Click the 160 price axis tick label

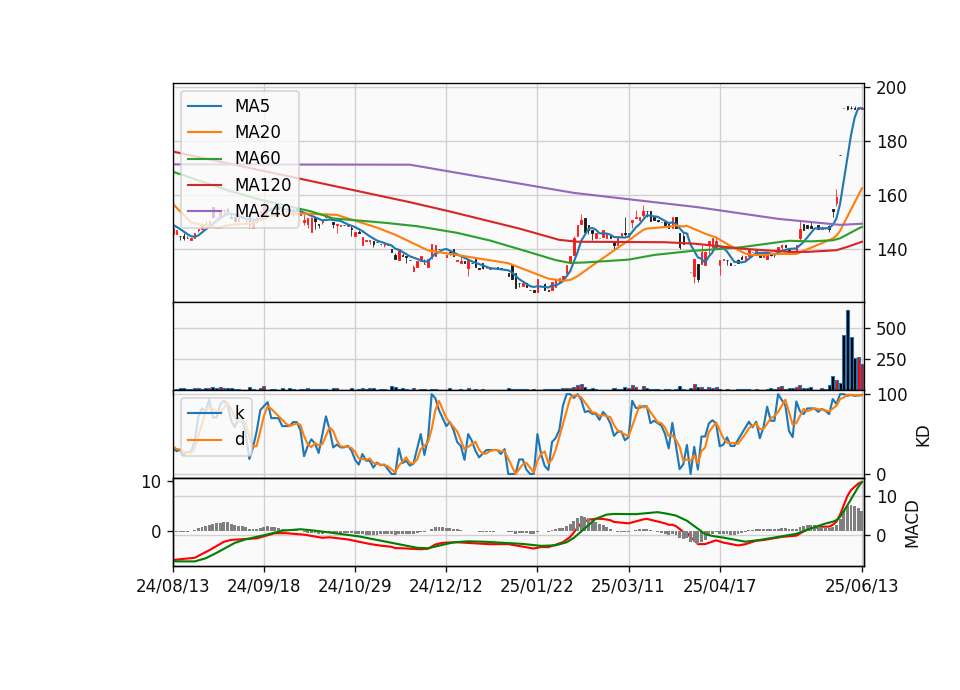(x=891, y=196)
